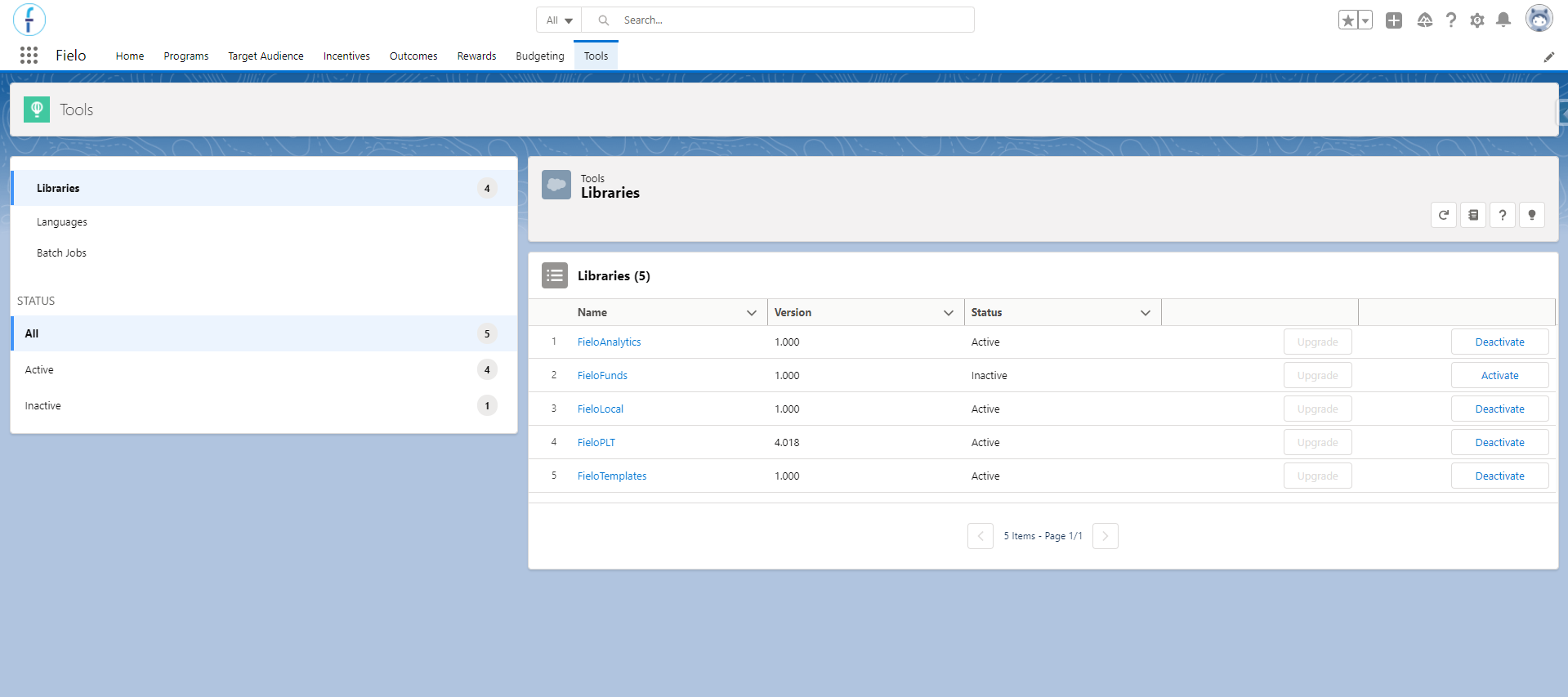Click the pencil icon to edit navigation
1568x697 pixels.
1548,56
